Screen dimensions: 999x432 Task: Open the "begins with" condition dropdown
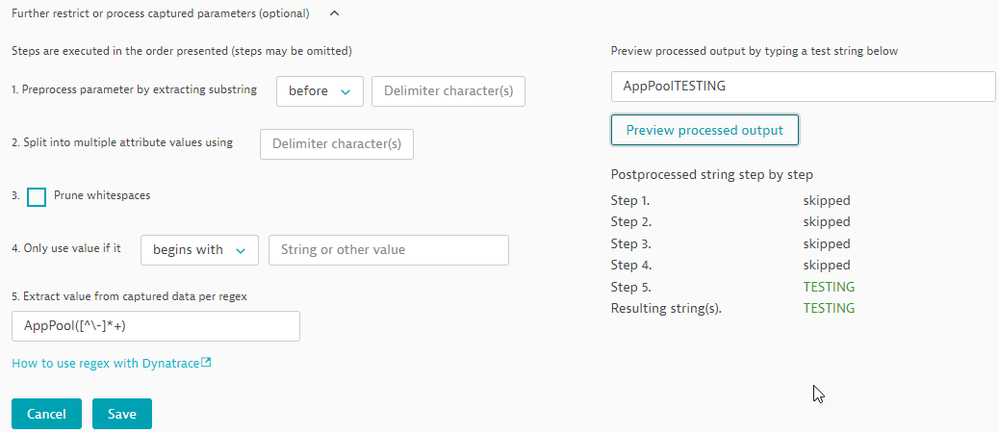click(200, 250)
